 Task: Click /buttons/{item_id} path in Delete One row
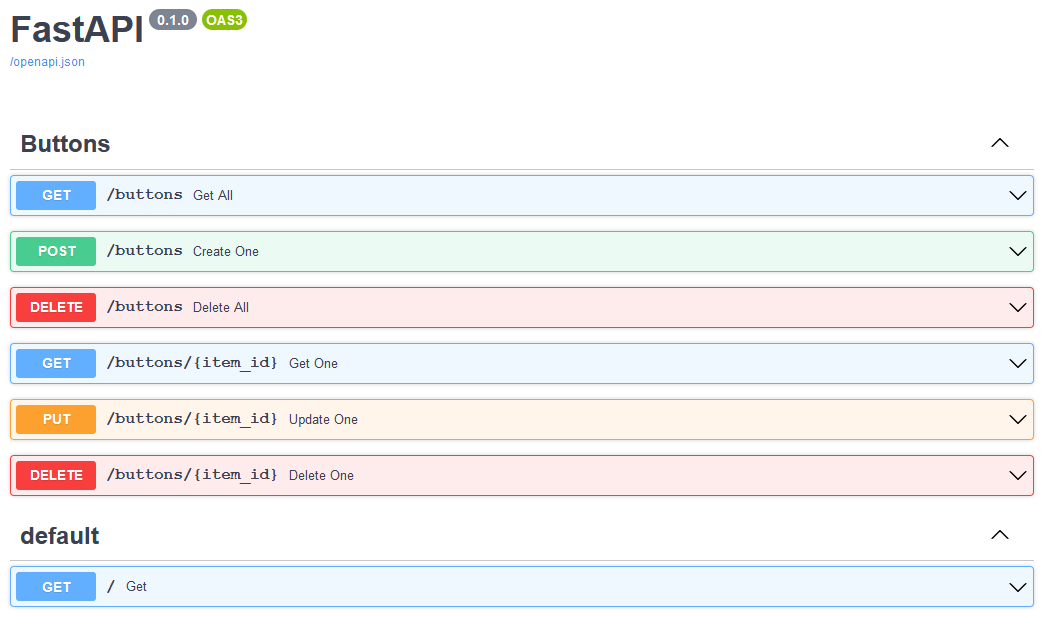pos(192,474)
